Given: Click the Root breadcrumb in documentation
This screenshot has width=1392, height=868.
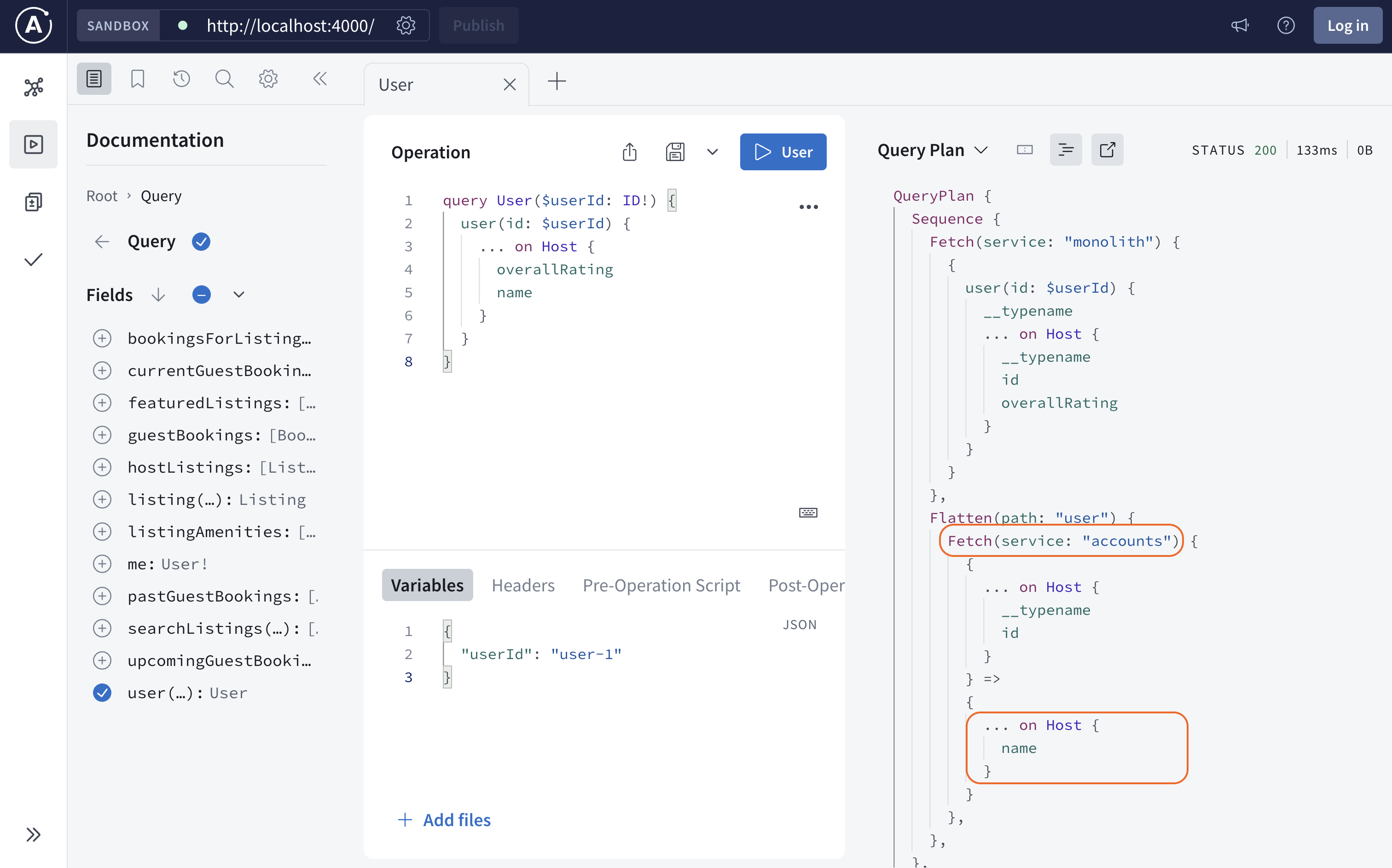Looking at the screenshot, I should [102, 196].
